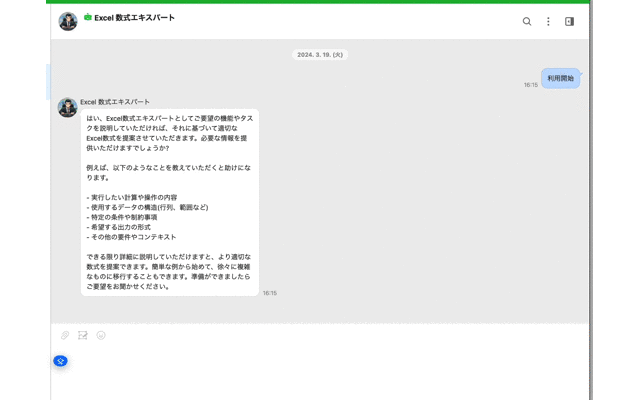The width and height of the screenshot is (640, 400).
Task: Open the three-dot more options menu
Action: tap(548, 21)
